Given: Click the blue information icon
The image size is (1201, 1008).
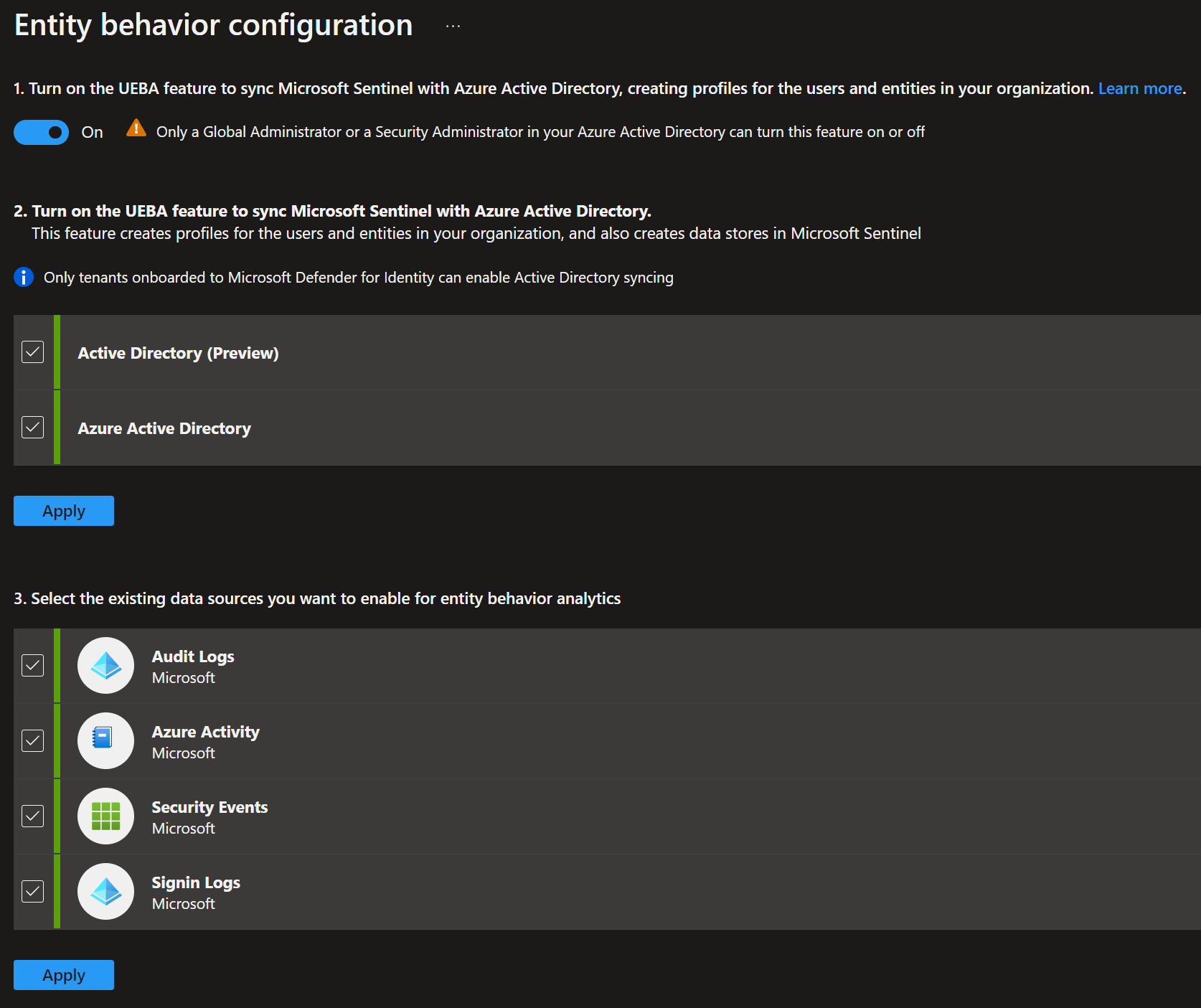Looking at the screenshot, I should pos(24,277).
